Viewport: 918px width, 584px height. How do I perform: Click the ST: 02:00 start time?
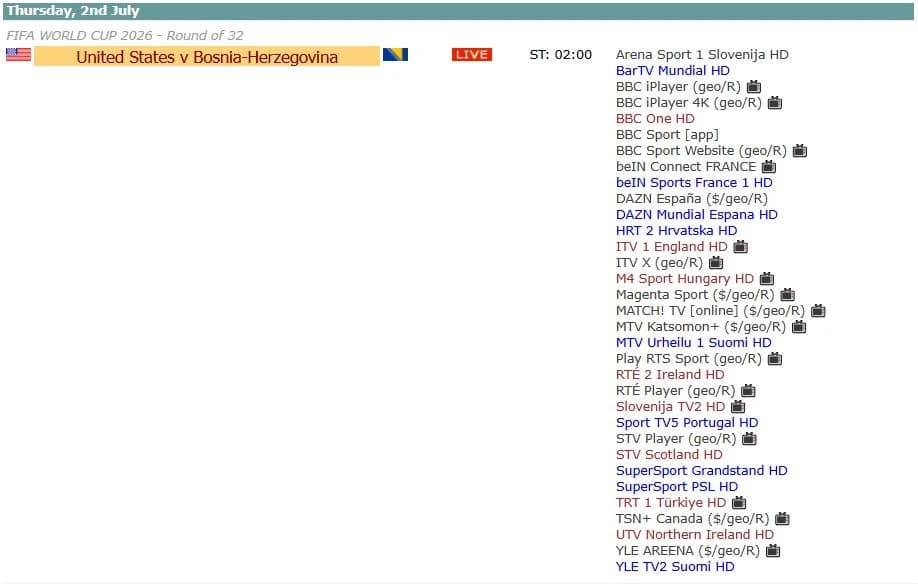[x=560, y=54]
